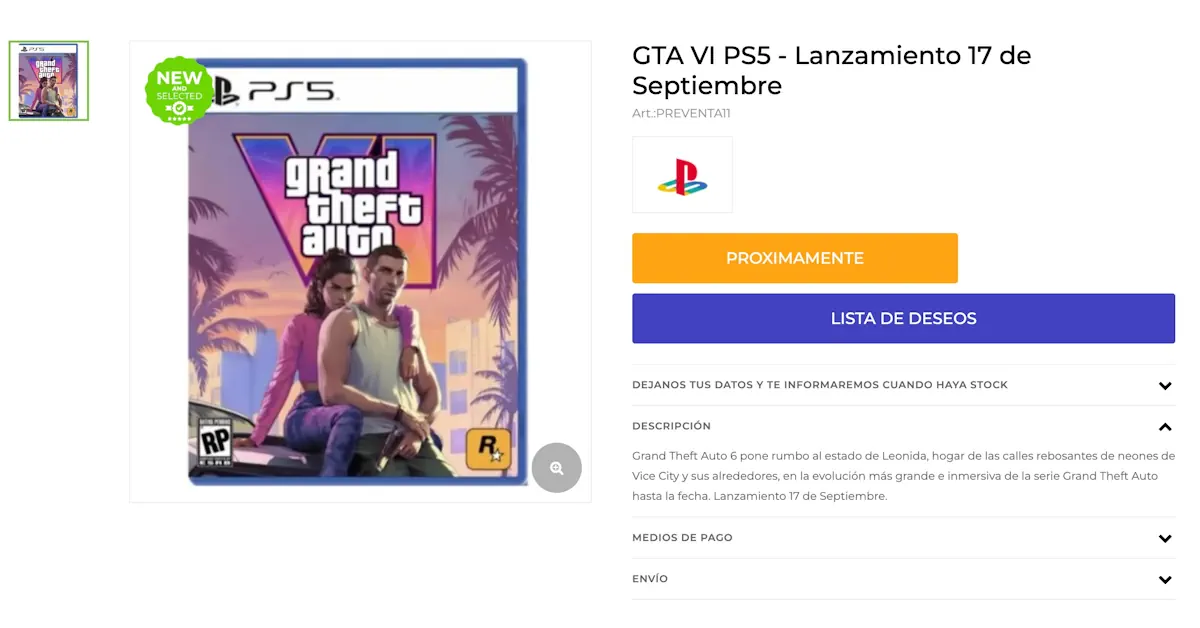The height and width of the screenshot is (628, 1200).
Task: Select the GTA VI box art thumbnail
Action: [48, 80]
